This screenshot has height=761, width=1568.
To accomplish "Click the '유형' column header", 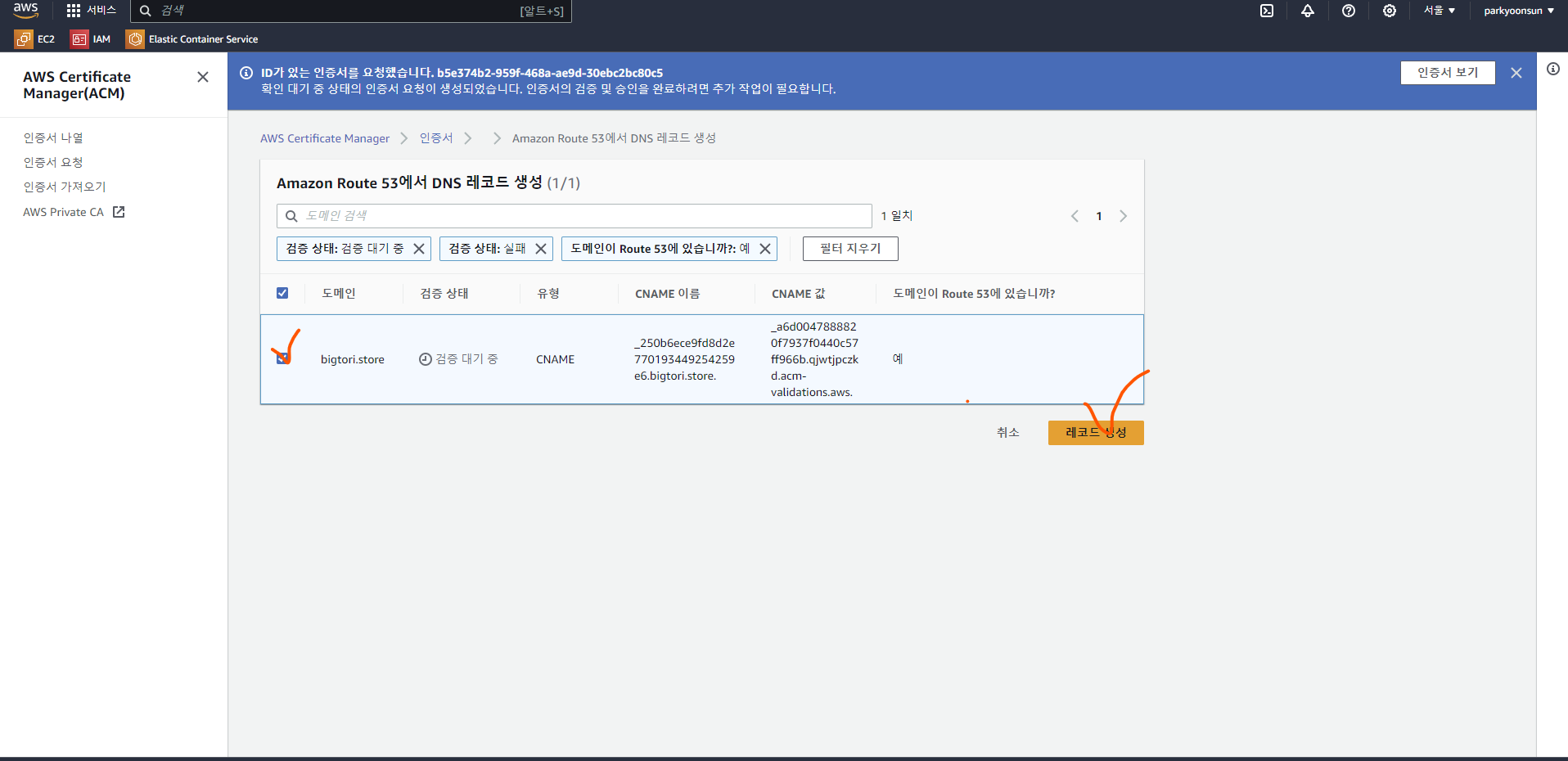I will (x=548, y=294).
